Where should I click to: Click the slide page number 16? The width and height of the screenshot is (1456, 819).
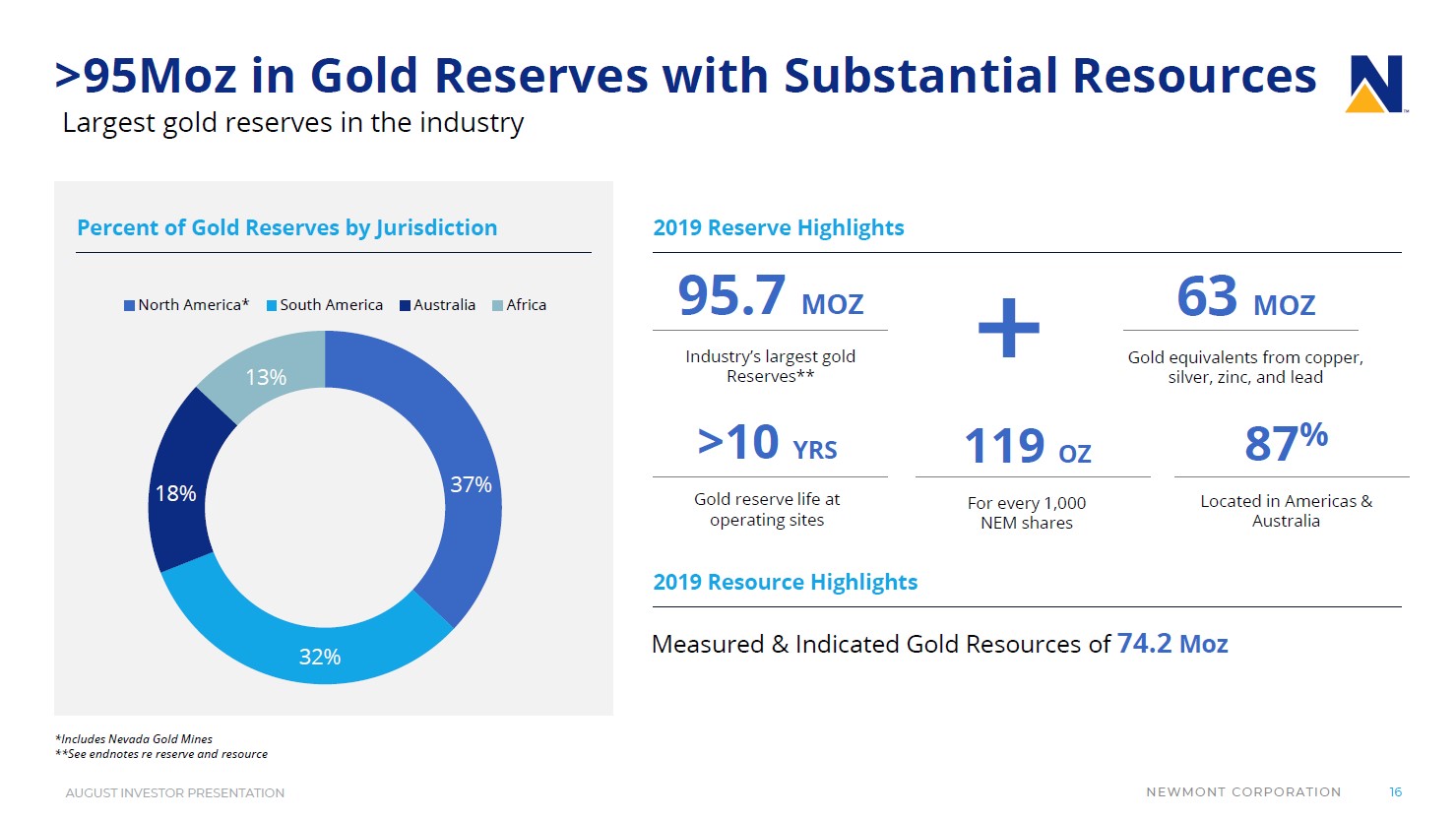1395,792
